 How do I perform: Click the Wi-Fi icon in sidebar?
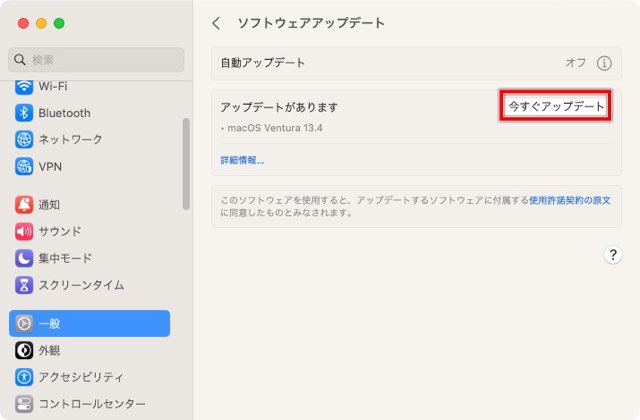pyautogui.click(x=24, y=87)
